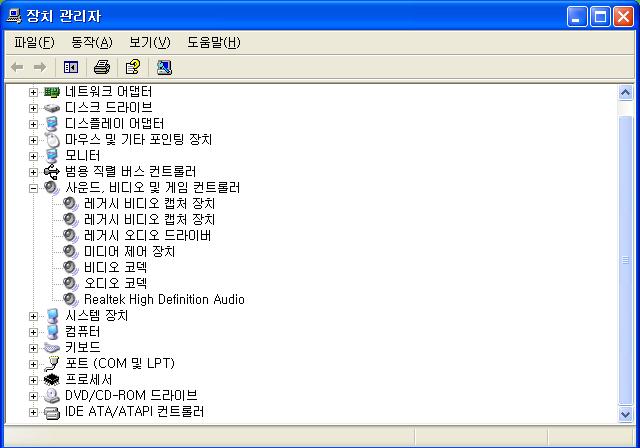Click speaker icon beside 비디오 코덱
640x448 pixels.
pyautogui.click(x=71, y=268)
